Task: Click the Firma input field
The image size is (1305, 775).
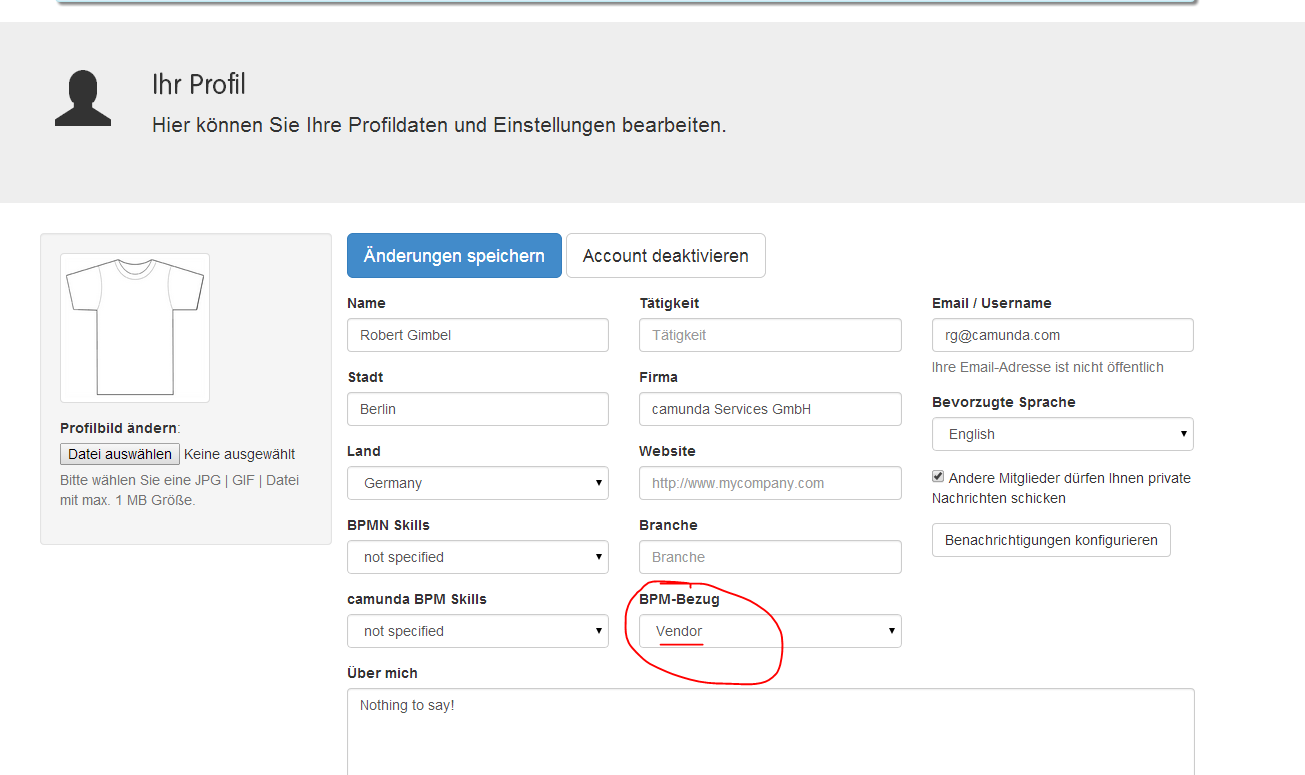Action: (x=770, y=409)
